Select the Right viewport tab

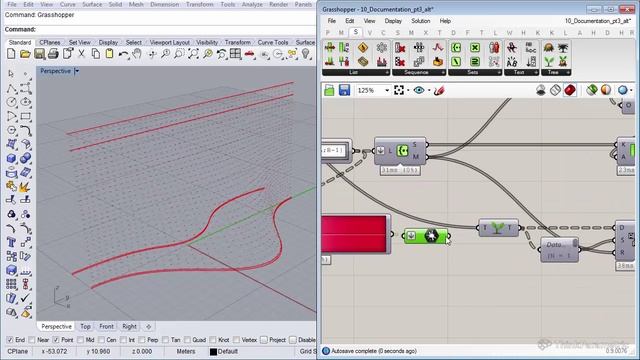point(129,327)
